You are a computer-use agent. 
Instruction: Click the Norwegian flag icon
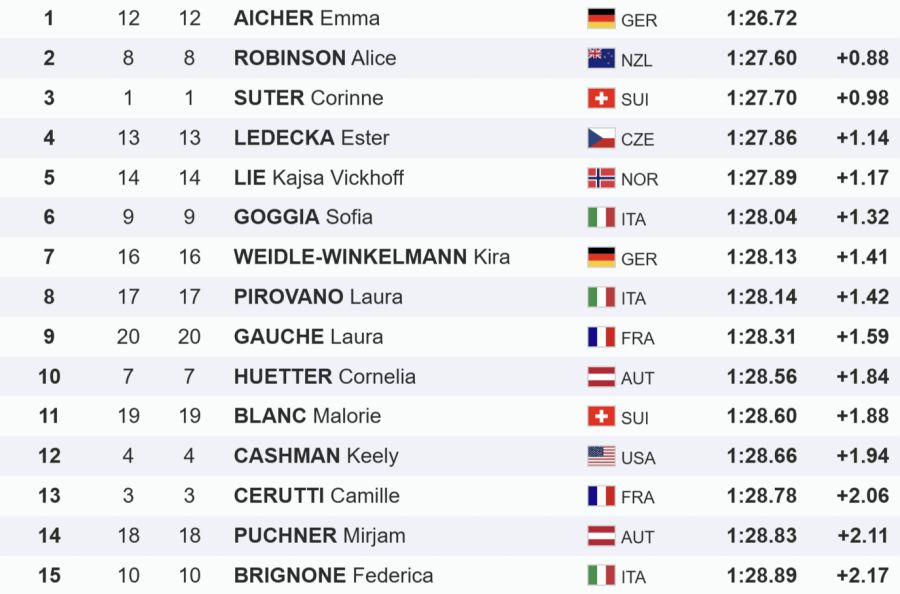(601, 178)
